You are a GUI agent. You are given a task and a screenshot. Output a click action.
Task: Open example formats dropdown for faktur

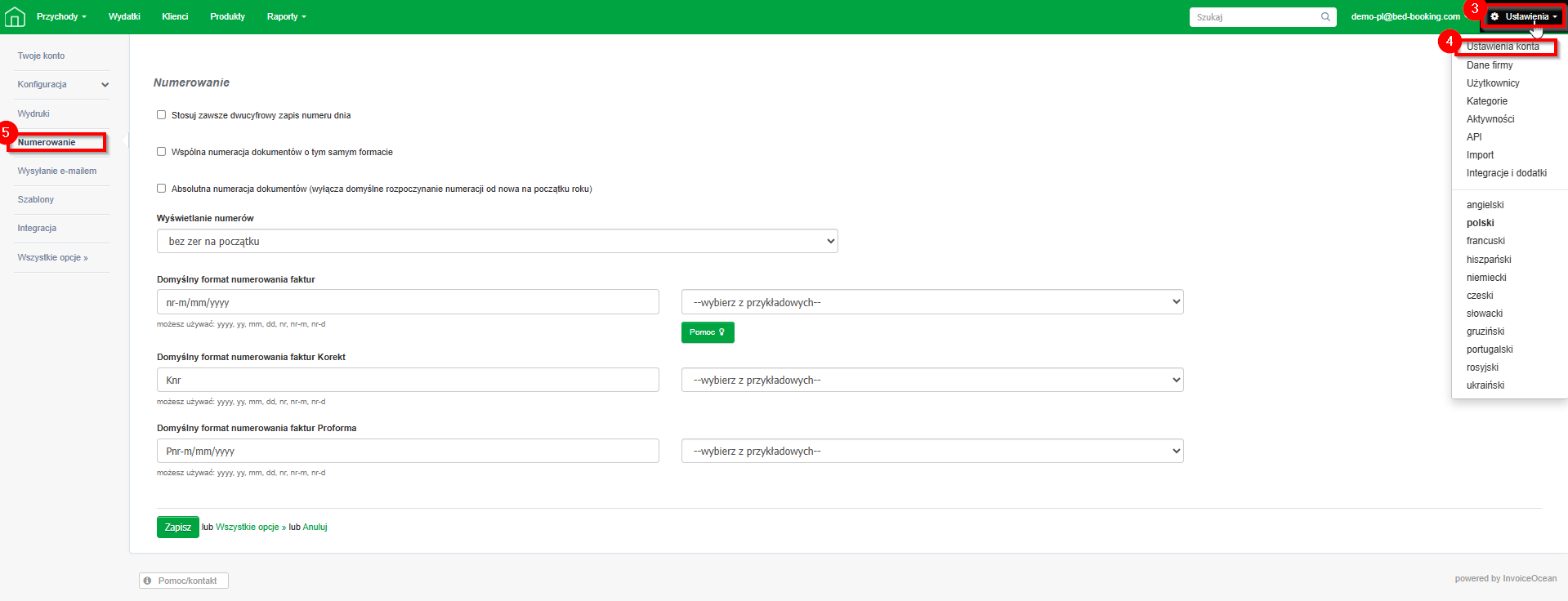click(x=932, y=302)
